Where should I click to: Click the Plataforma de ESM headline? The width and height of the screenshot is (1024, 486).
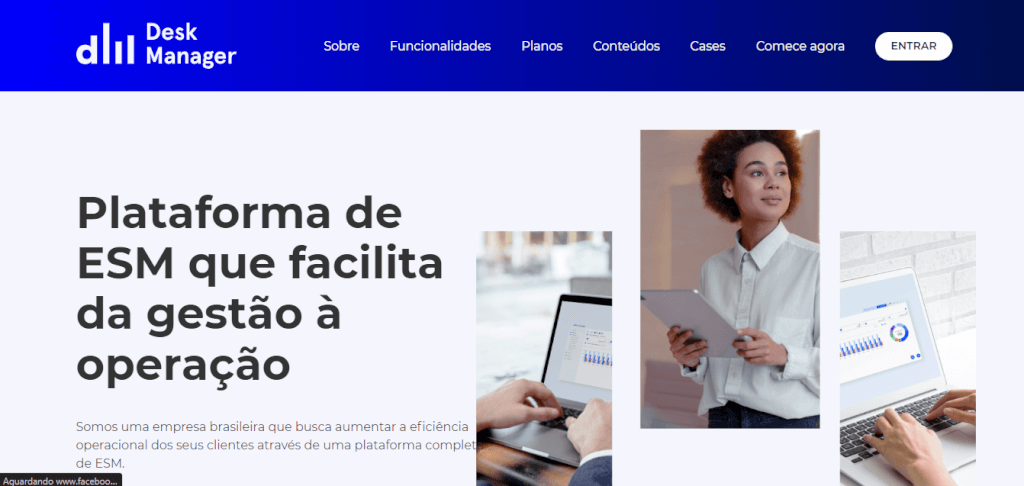[260, 288]
